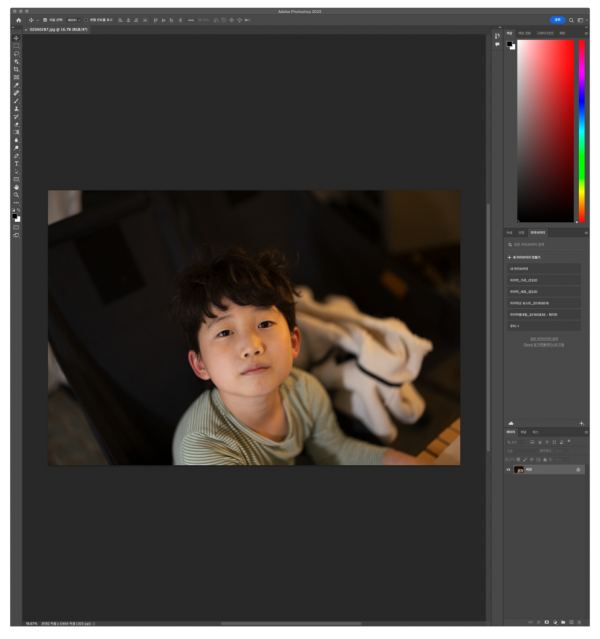This screenshot has height=639, width=600.
Task: Open Auto-Select layer/group dropdown
Action: tap(73, 20)
